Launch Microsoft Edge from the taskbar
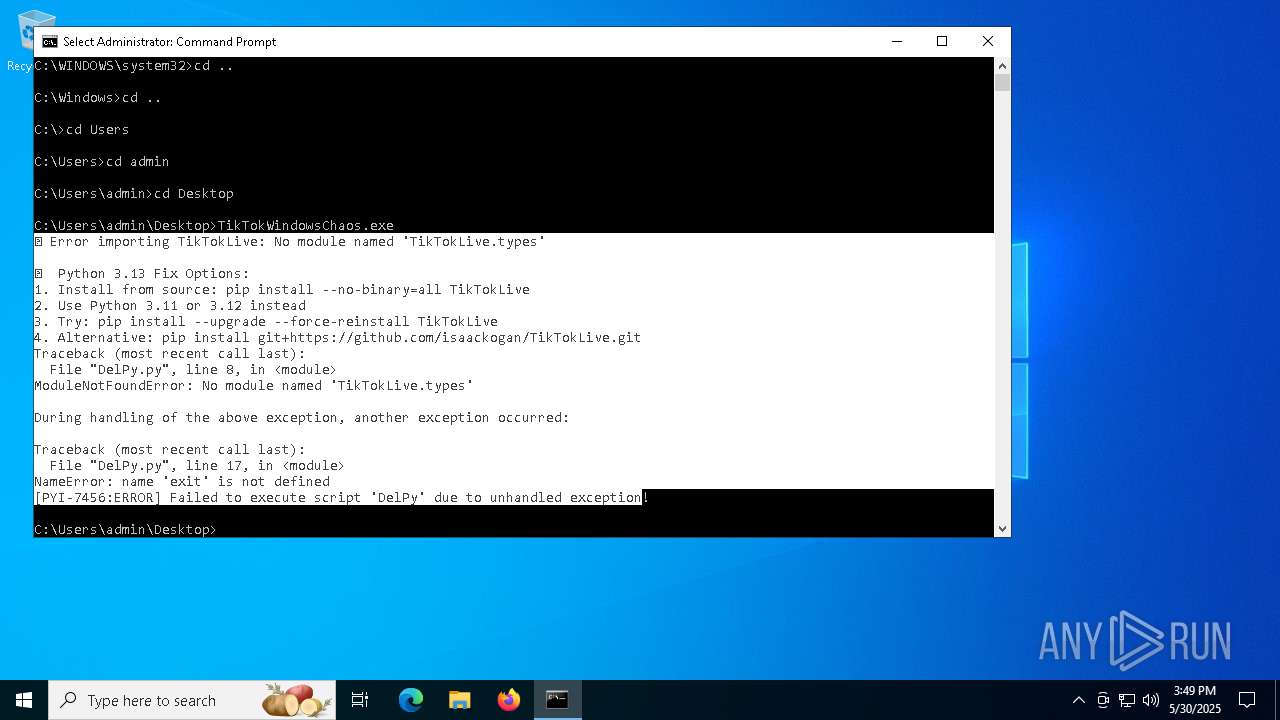Screen dimensions: 1280x720 [411, 700]
